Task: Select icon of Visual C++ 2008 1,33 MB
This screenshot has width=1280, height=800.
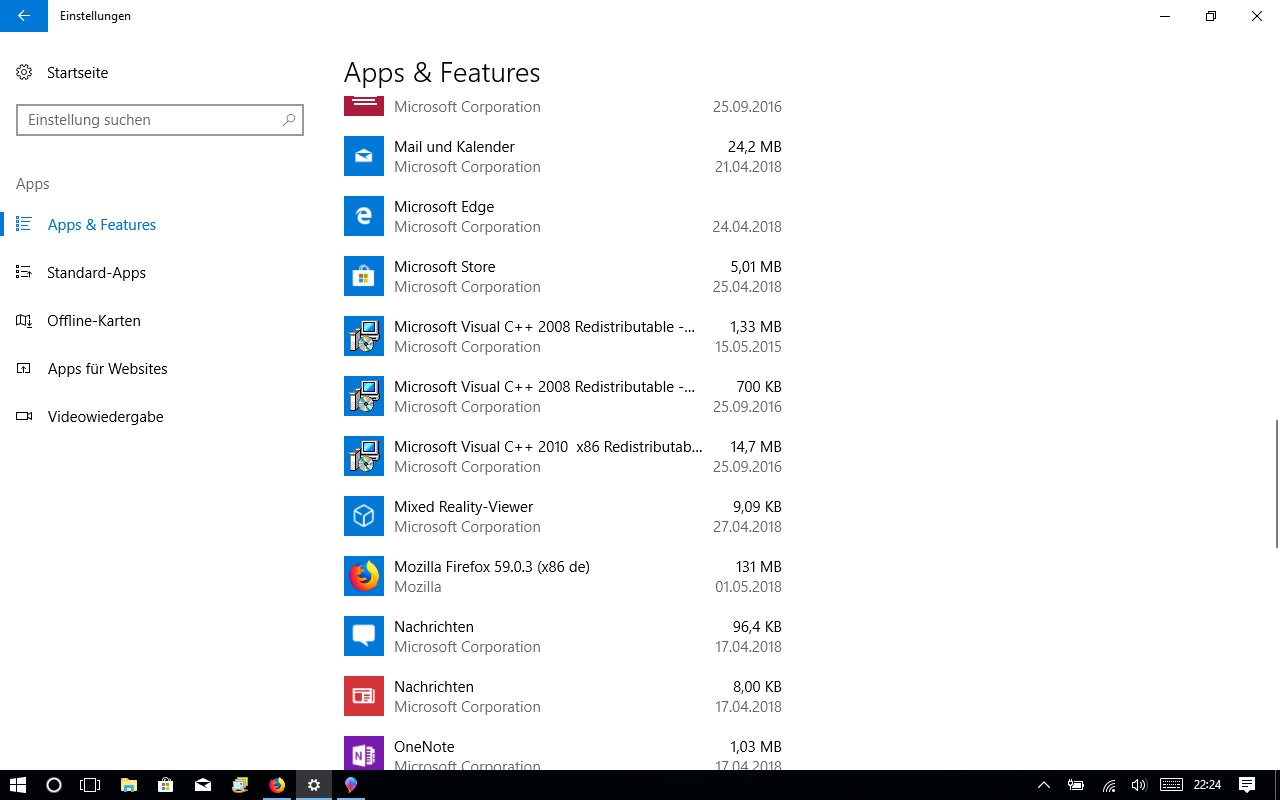Action: (x=364, y=336)
